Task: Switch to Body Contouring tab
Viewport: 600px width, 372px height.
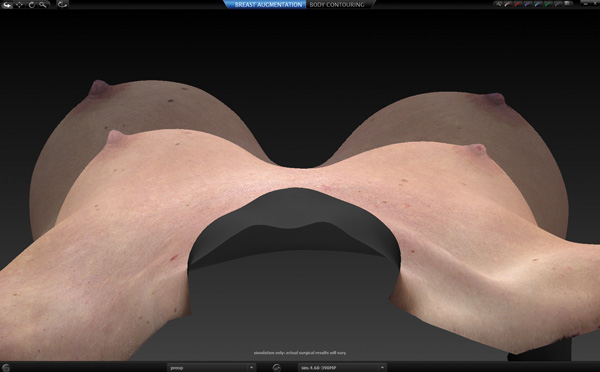Action: pos(337,5)
